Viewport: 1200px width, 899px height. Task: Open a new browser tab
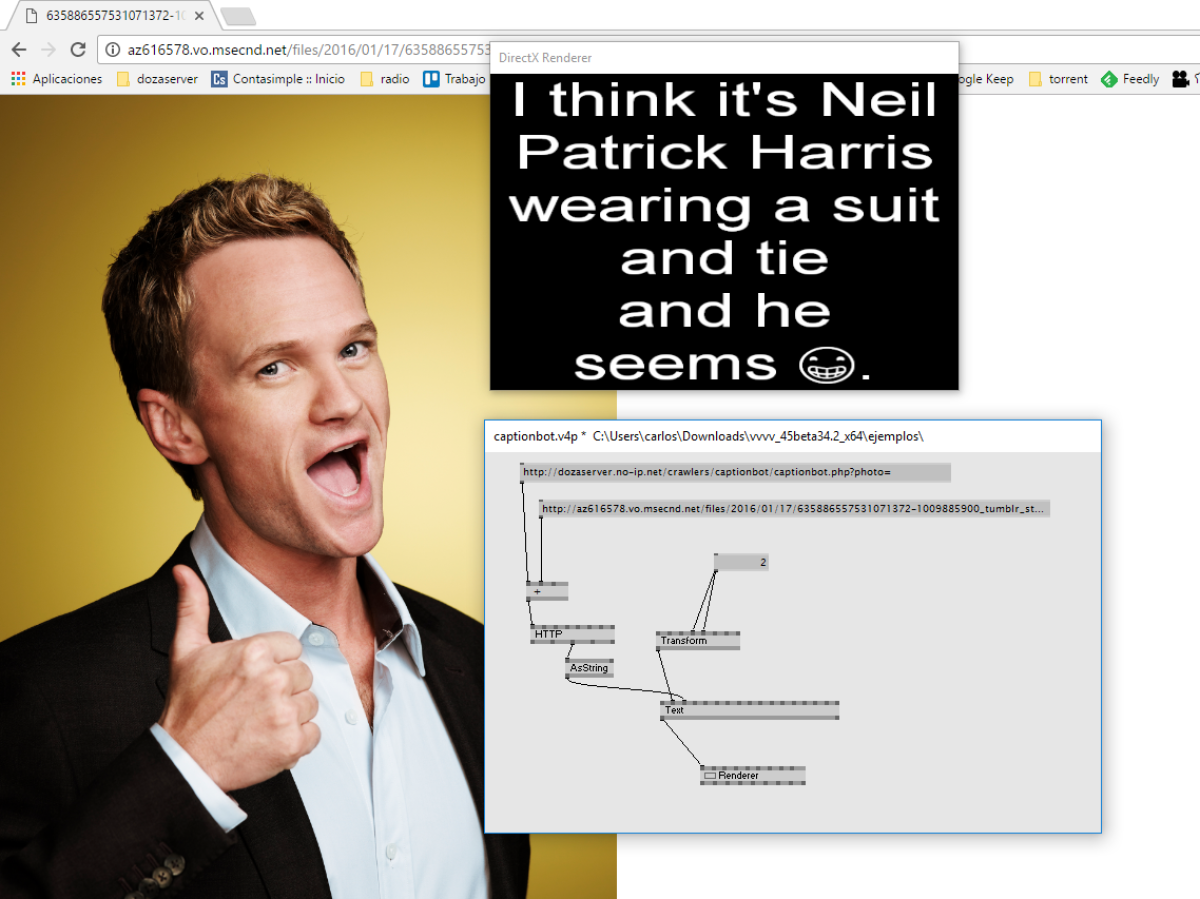click(237, 16)
